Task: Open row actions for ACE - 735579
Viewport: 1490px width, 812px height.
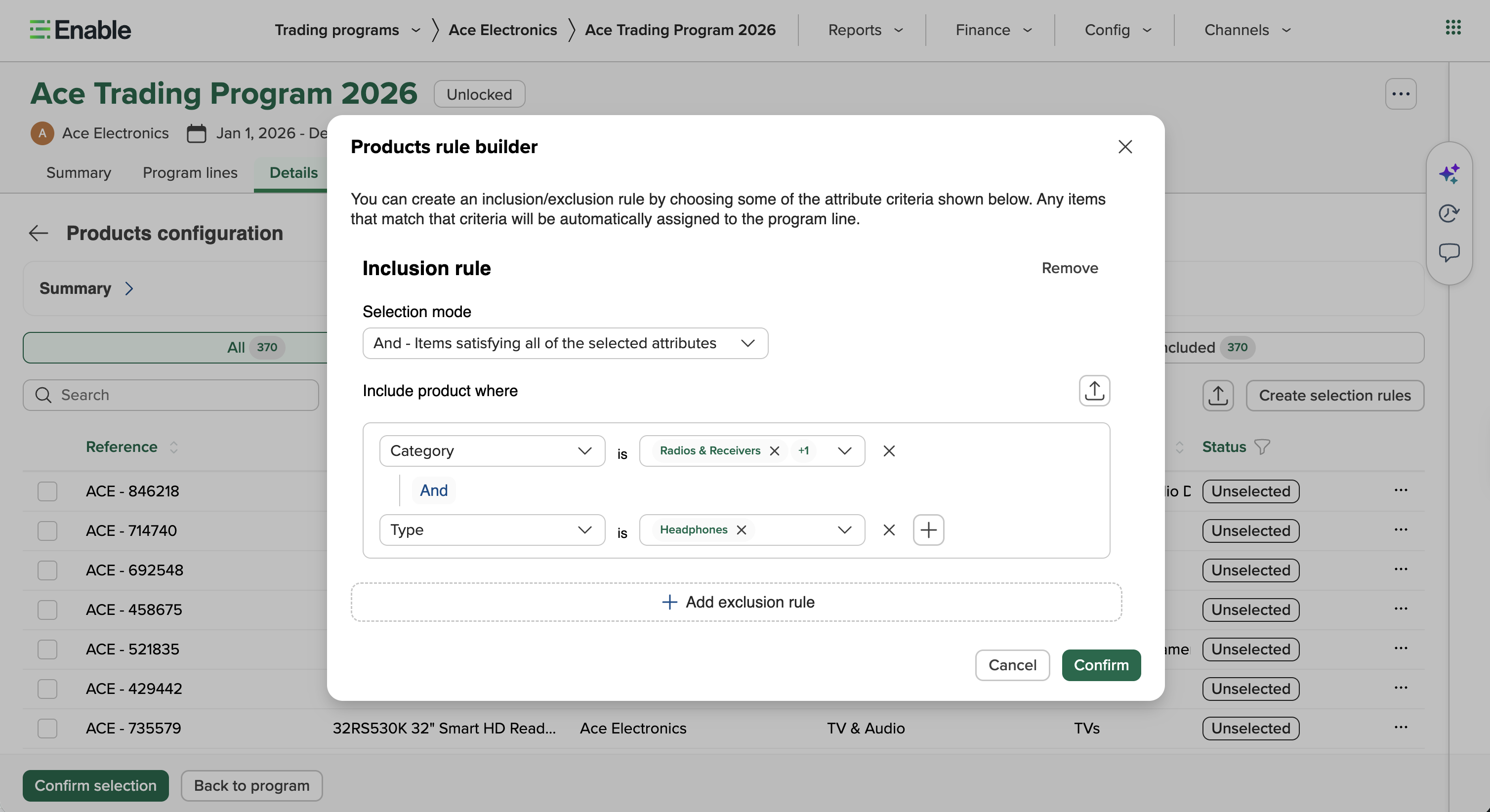Action: pyautogui.click(x=1401, y=728)
